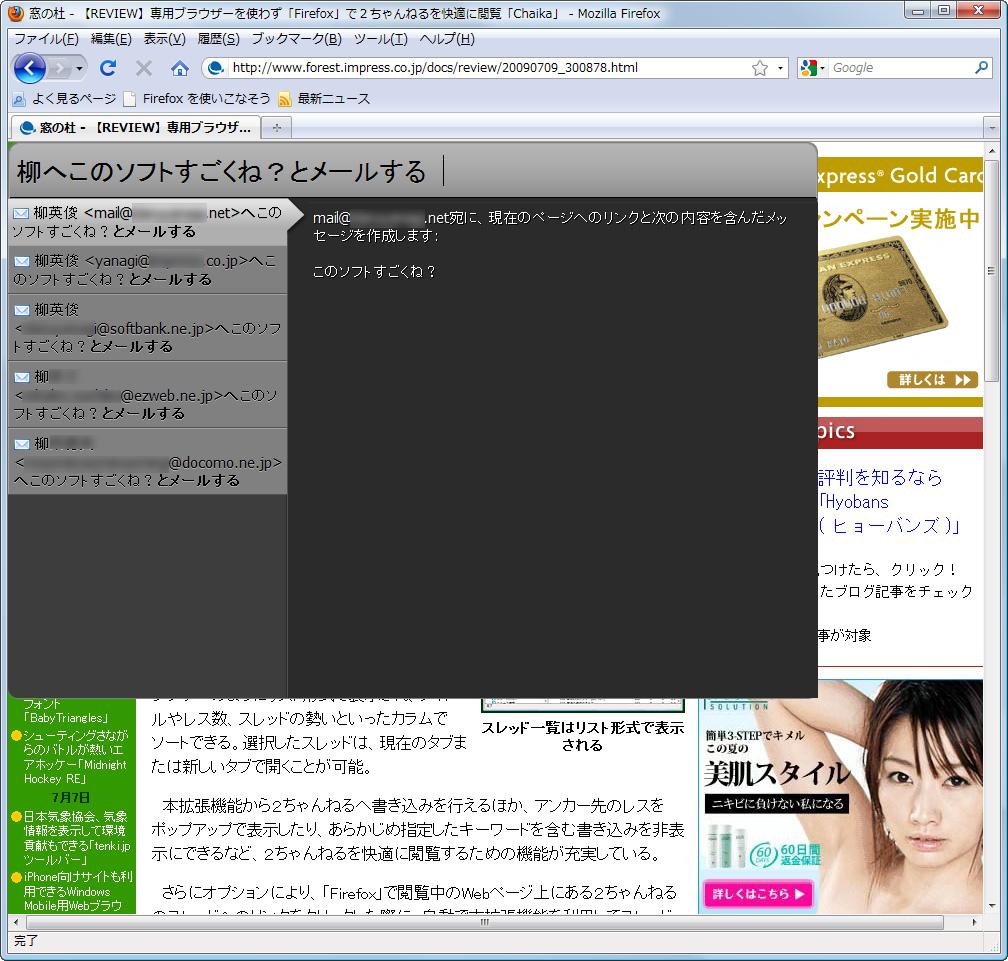Click the vertical scrollbar up arrow

[992, 151]
